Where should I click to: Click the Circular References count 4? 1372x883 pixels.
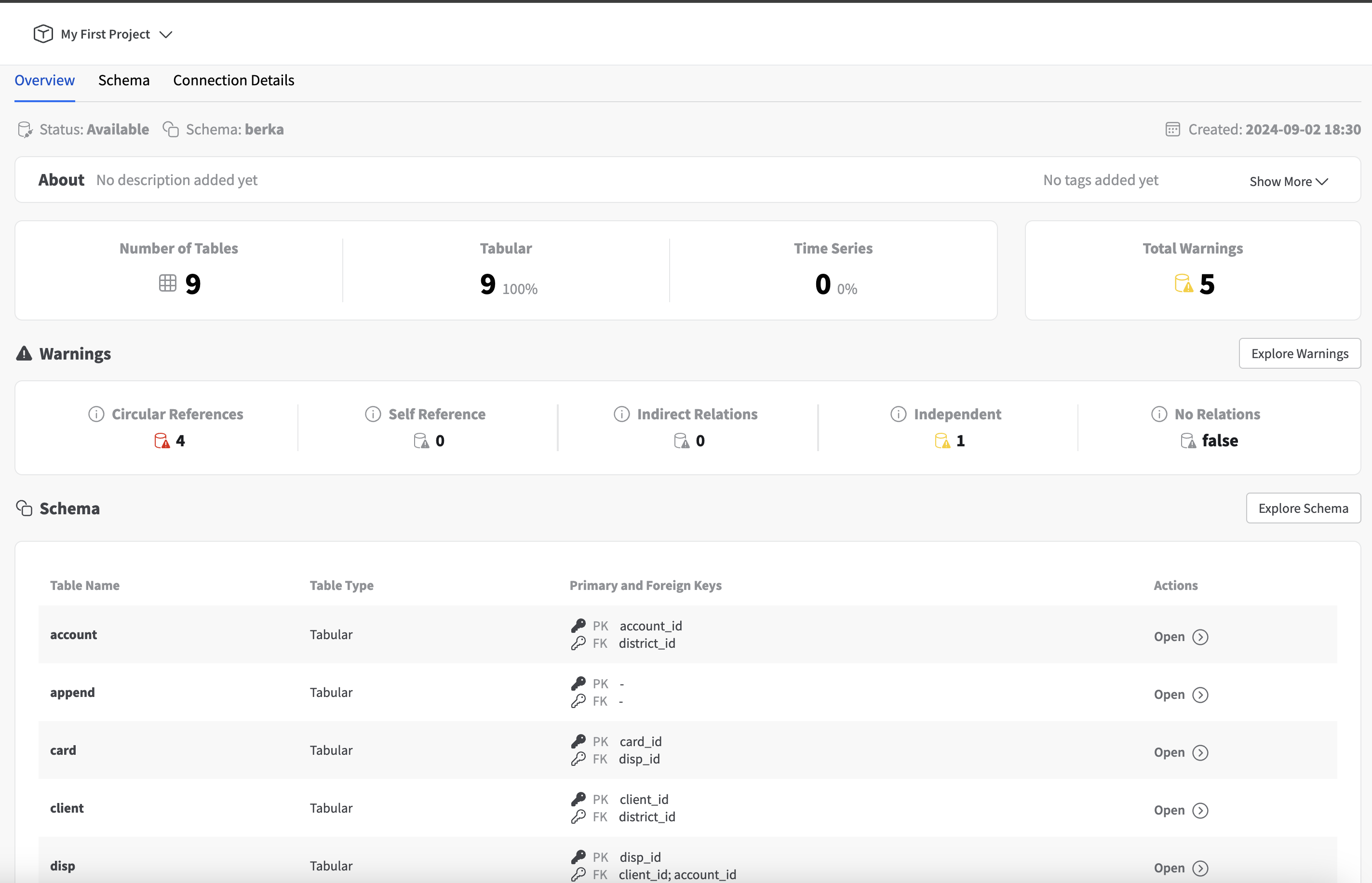coord(180,441)
